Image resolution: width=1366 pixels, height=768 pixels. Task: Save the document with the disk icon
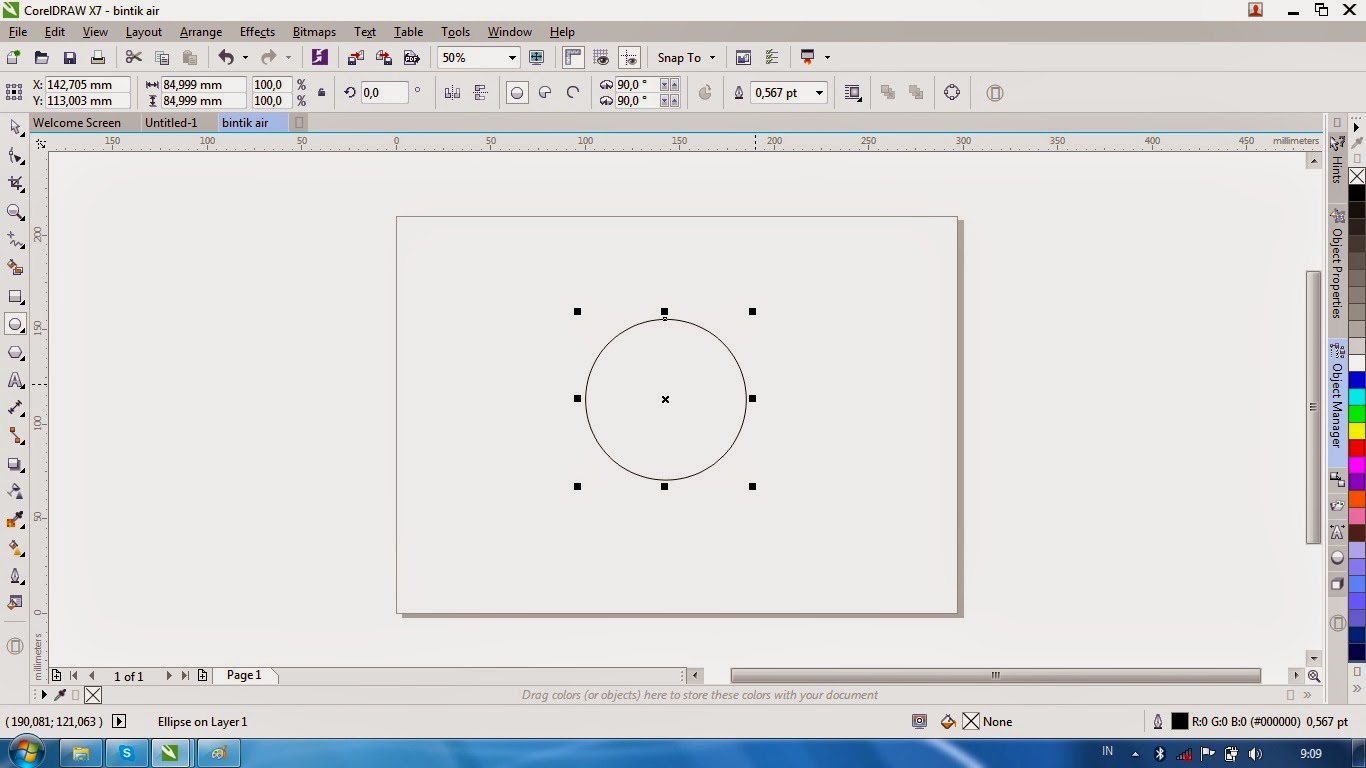[69, 58]
